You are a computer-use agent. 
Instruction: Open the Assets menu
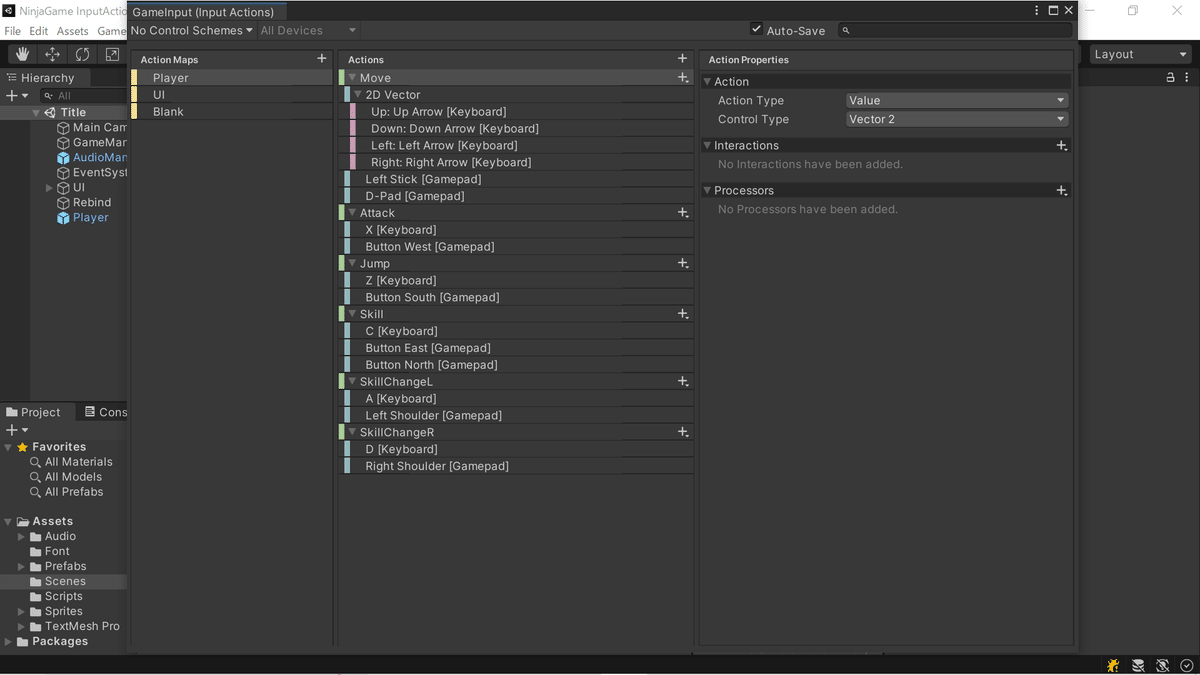coord(72,31)
